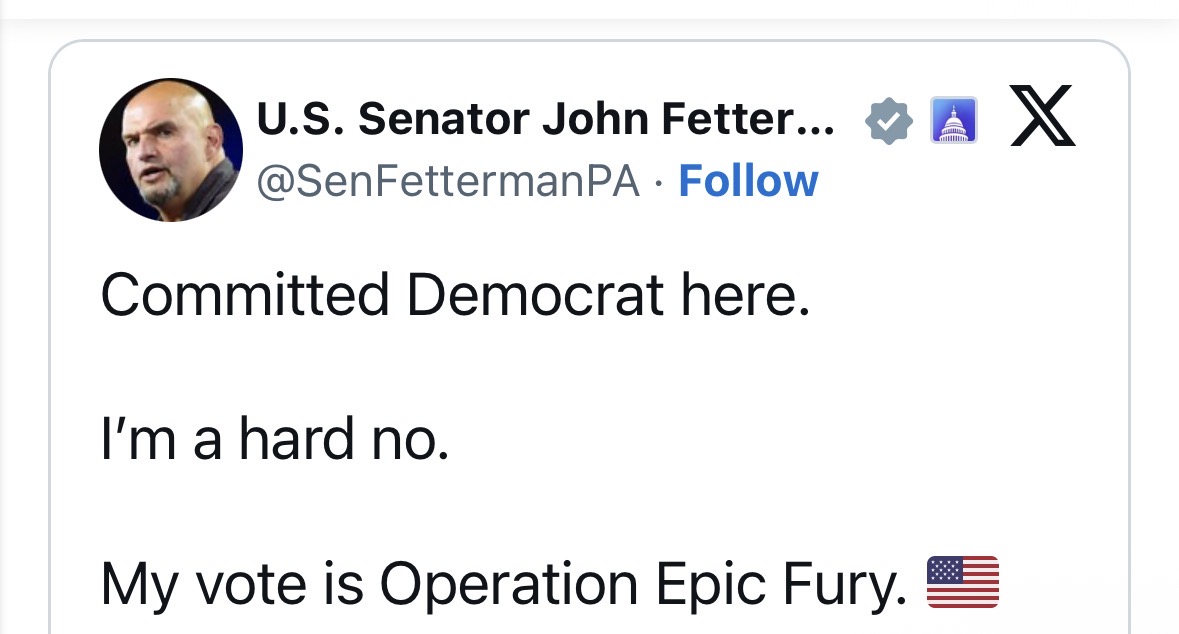Click the 'I'm a hard no.' line
The width and height of the screenshot is (1179, 634).
275,439
